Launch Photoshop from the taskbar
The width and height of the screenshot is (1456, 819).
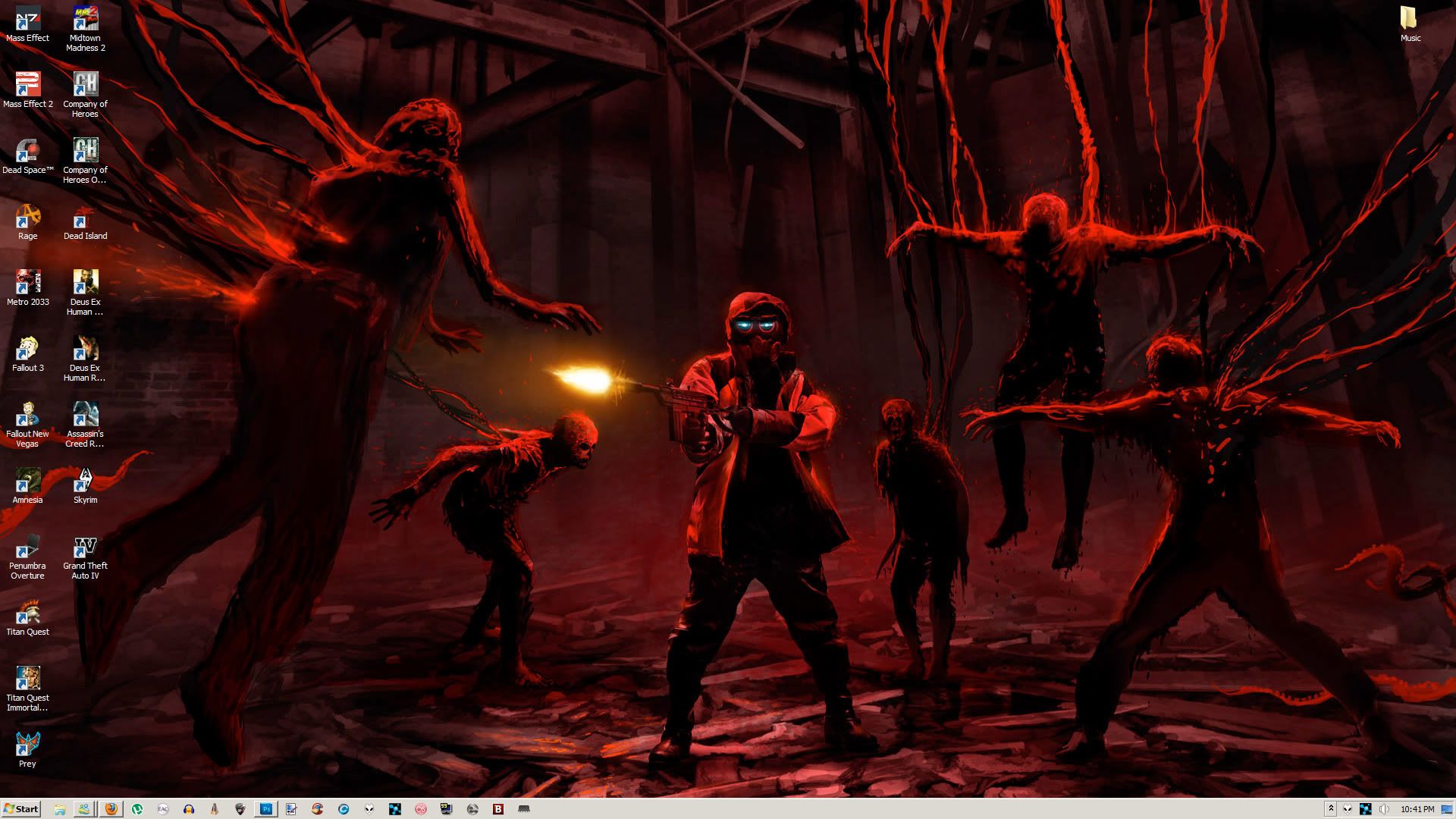pyautogui.click(x=266, y=809)
